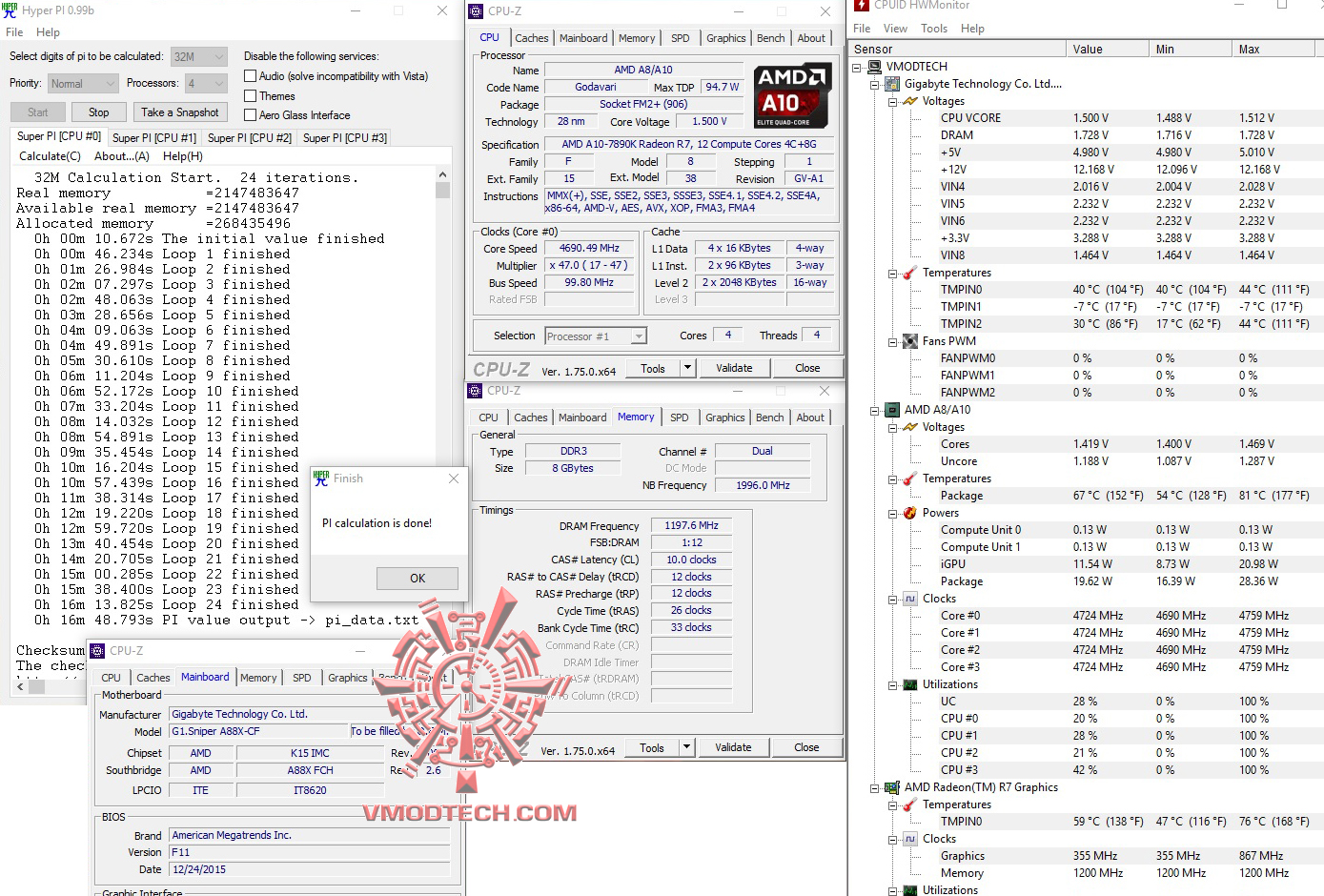Viewport: 1324px width, 896px height.
Task: Switch to Caches tab in CPU-Z CPU window
Action: (x=532, y=38)
